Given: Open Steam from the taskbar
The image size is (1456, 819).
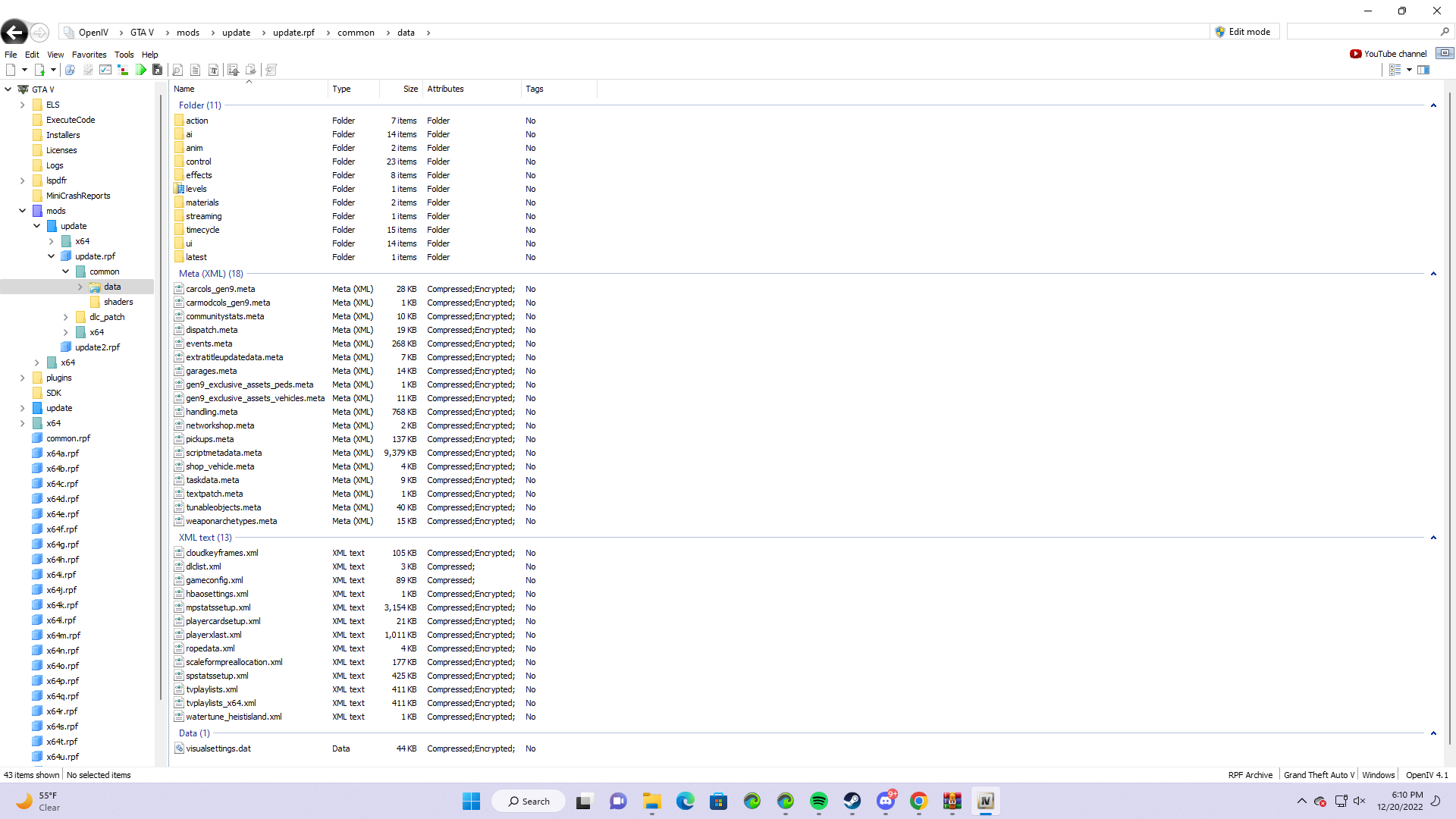Looking at the screenshot, I should tap(852, 802).
